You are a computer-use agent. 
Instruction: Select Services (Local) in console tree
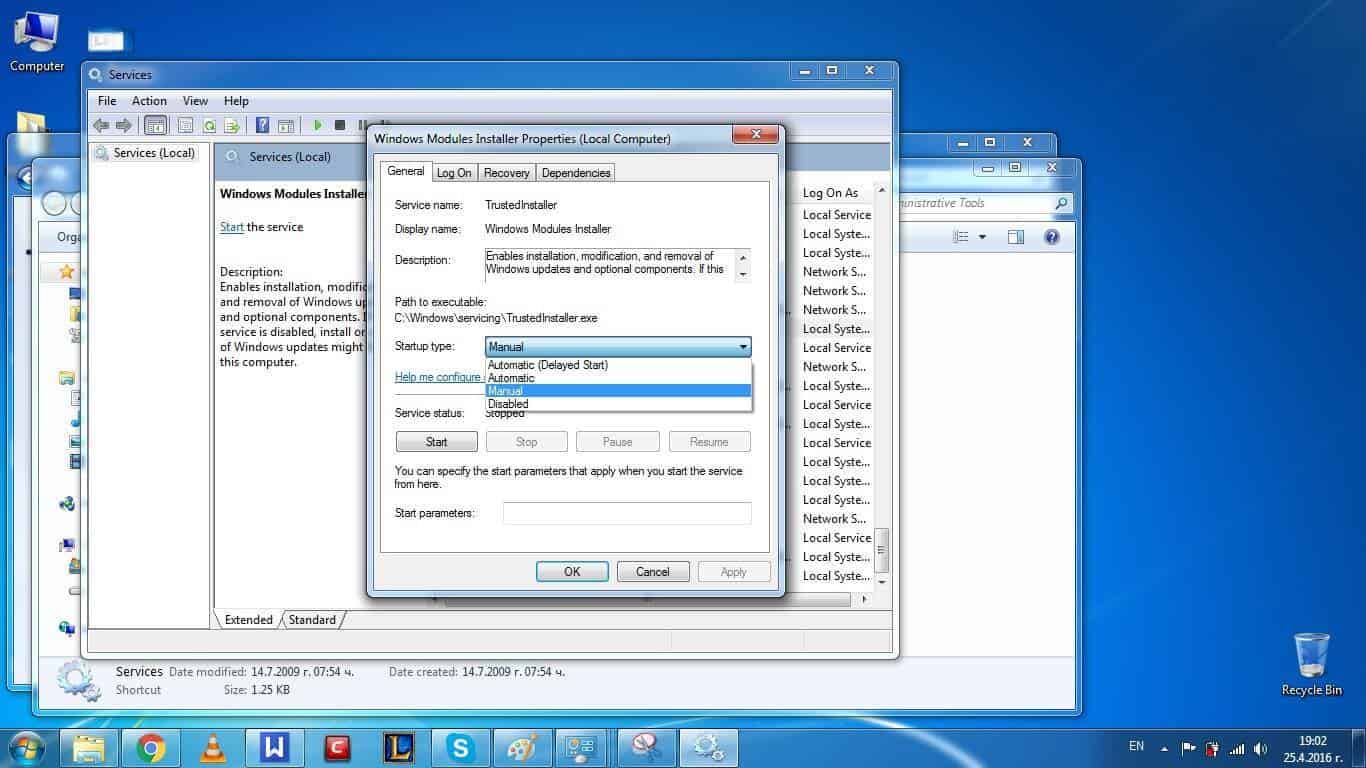pyautogui.click(x=153, y=153)
